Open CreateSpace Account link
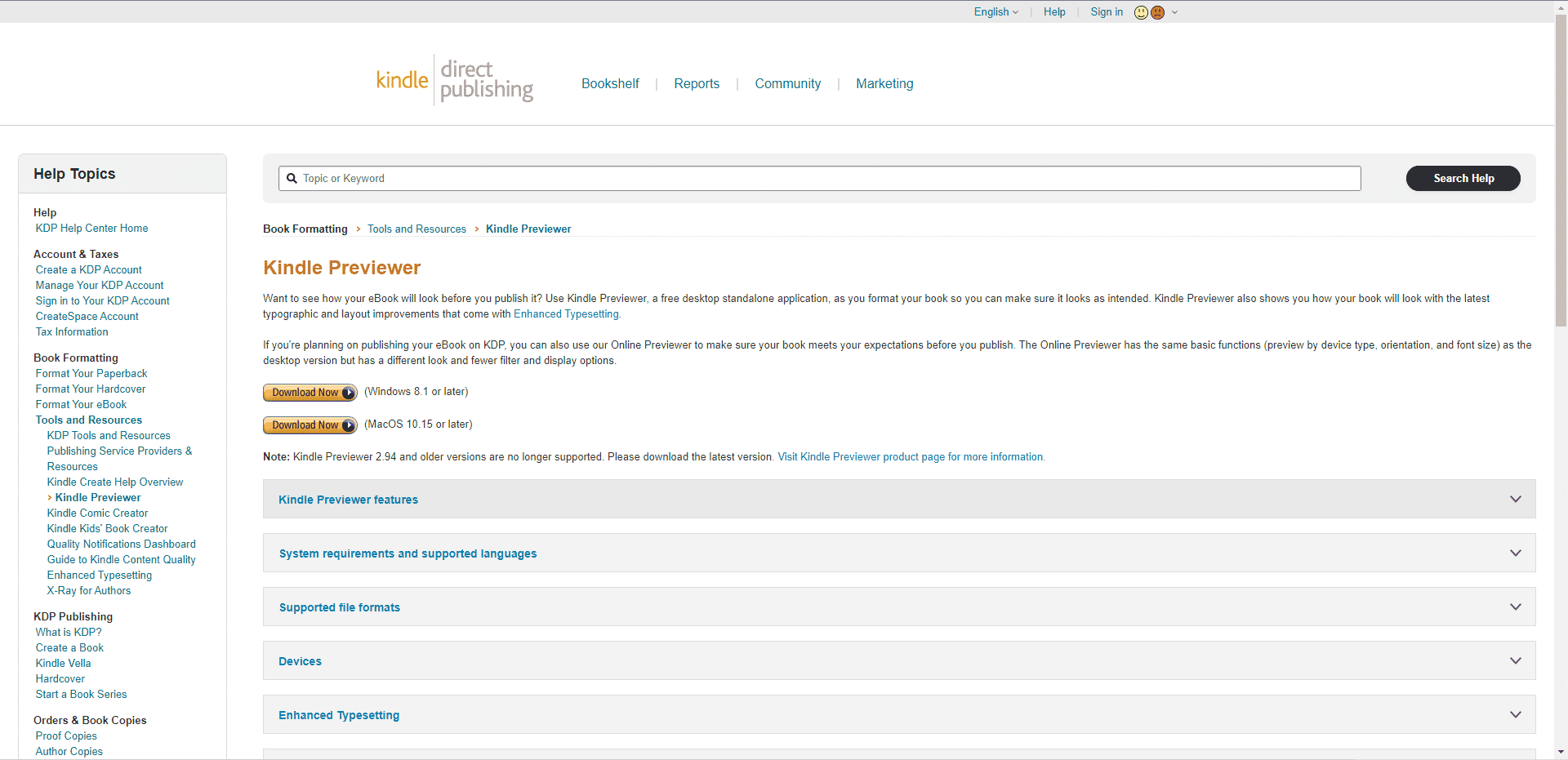 click(x=87, y=316)
